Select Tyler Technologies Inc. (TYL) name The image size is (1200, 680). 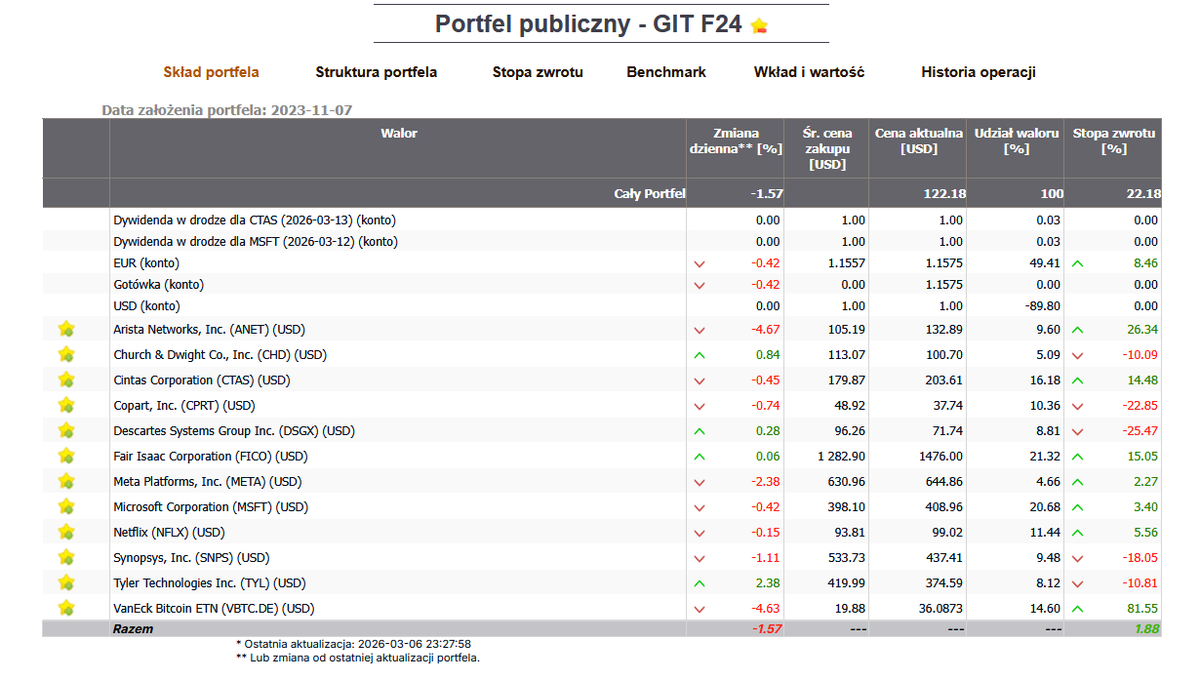[209, 583]
